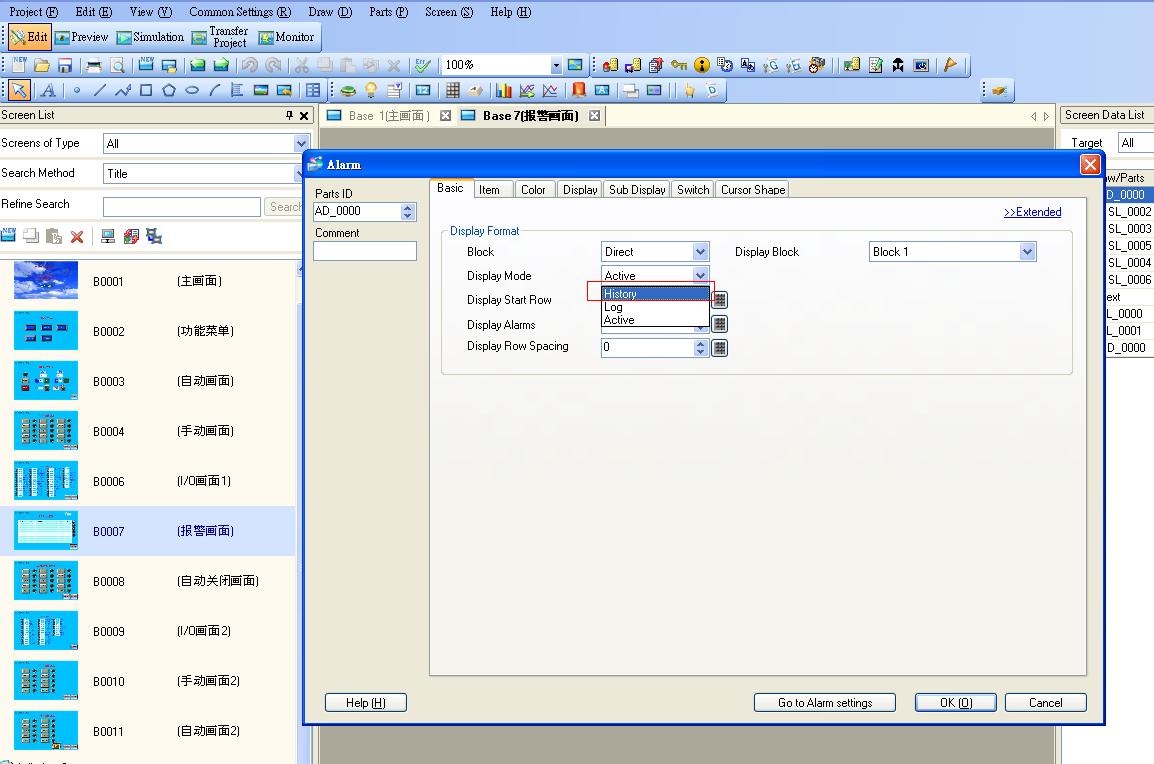1154x764 pixels.
Task: Switch to the Cursor Shape tab
Action: [753, 189]
